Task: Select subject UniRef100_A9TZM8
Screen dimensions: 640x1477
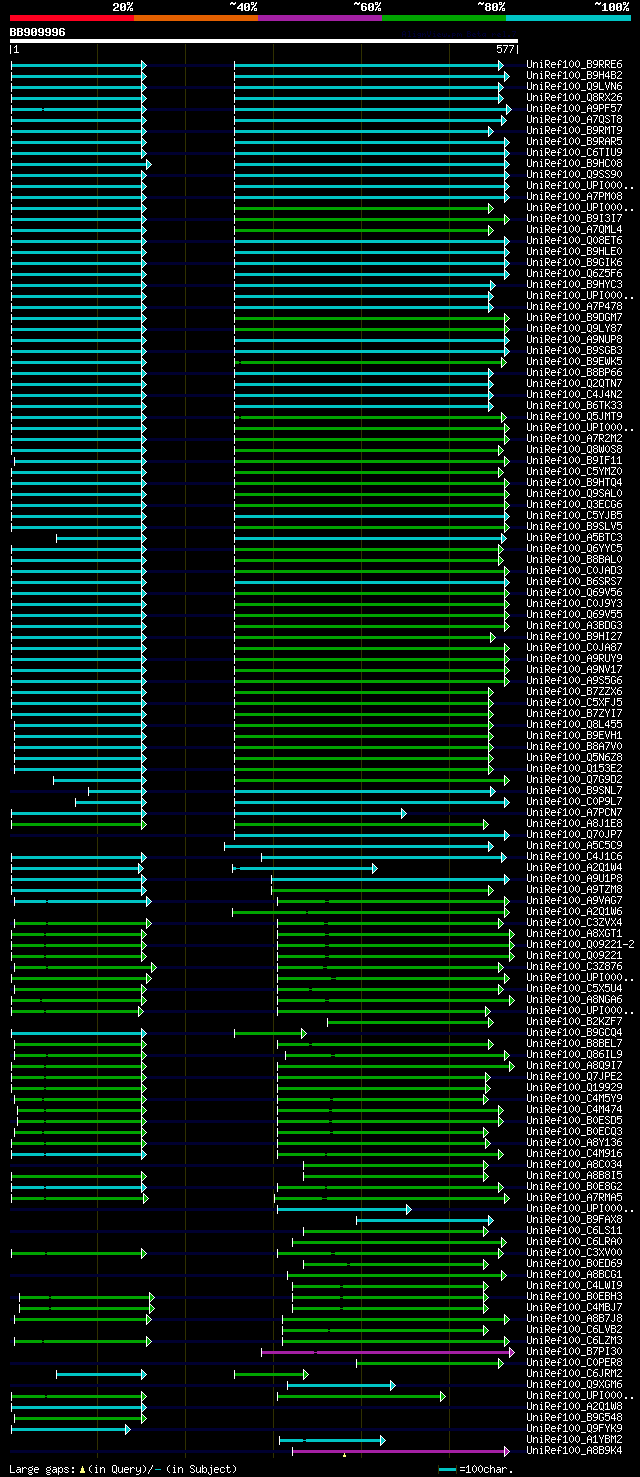Action: tap(574, 890)
